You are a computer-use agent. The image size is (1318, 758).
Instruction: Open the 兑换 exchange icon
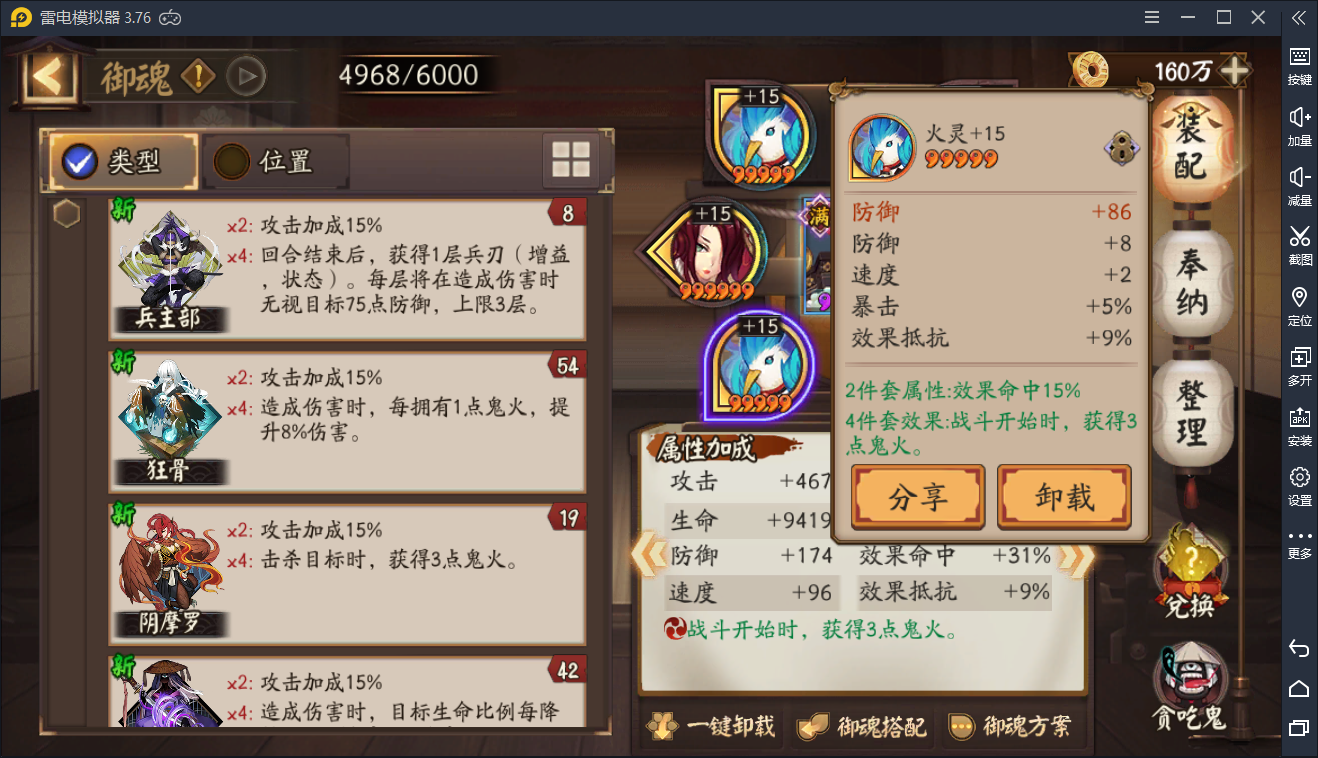pyautogui.click(x=1190, y=572)
